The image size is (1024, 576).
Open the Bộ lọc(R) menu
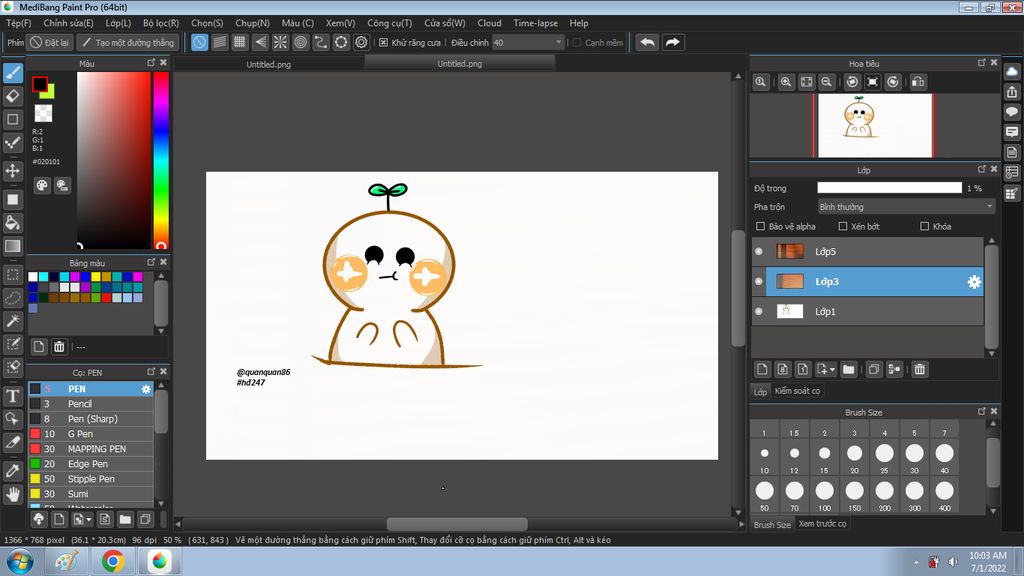pyautogui.click(x=161, y=23)
